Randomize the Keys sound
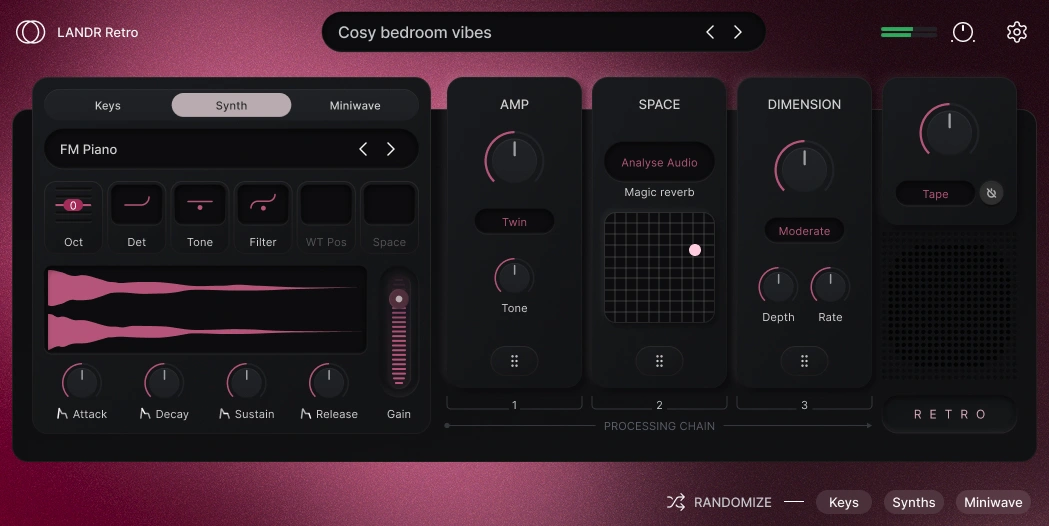The image size is (1049, 526). [x=844, y=502]
